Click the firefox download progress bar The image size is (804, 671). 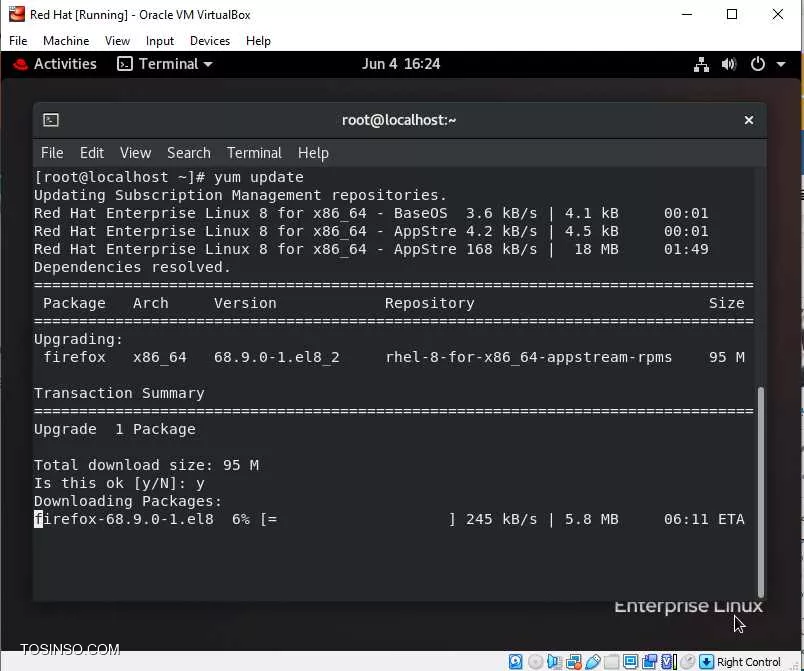tap(358, 519)
